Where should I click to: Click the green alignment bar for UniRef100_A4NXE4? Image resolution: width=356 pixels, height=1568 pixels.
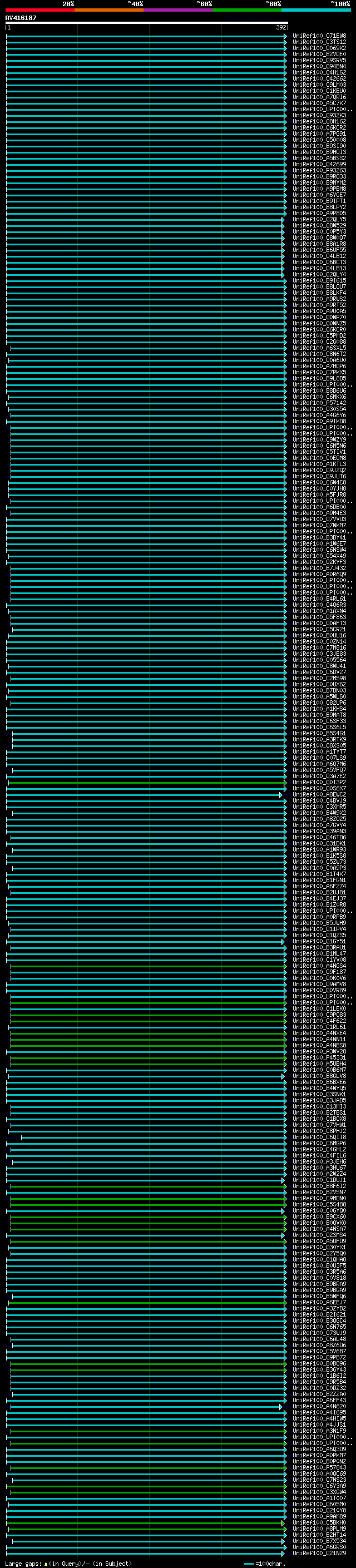point(149,1033)
